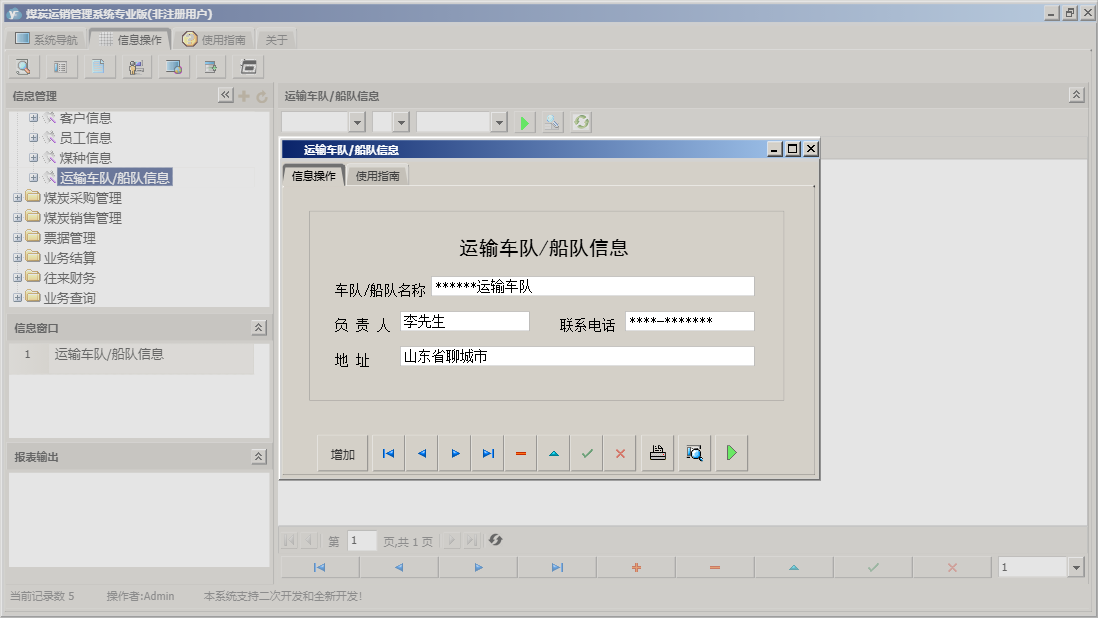Open the record count dropdown at bottom right
Image resolution: width=1098 pixels, height=618 pixels.
pos(1078,566)
